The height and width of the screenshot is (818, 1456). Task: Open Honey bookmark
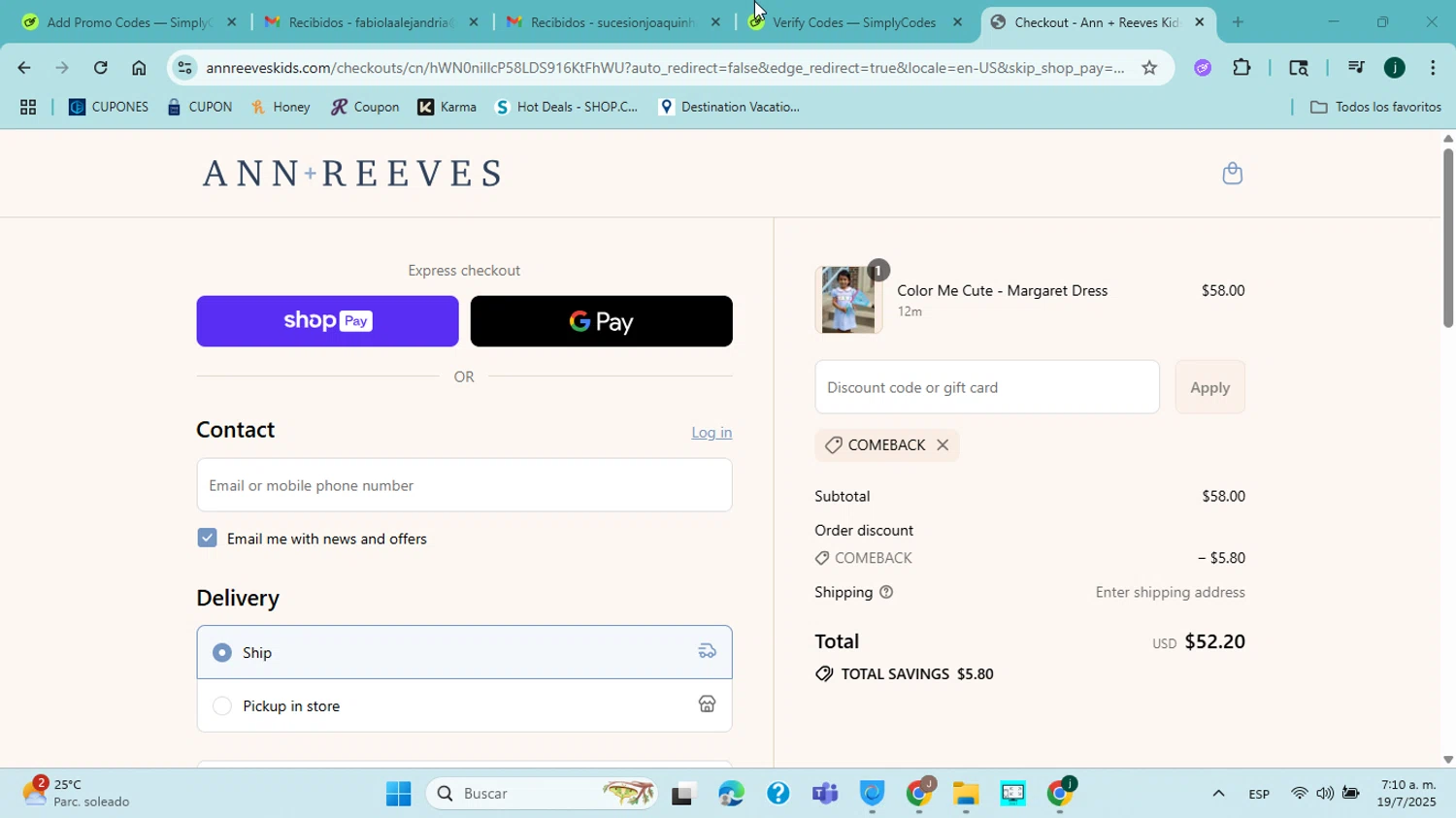pyautogui.click(x=281, y=108)
